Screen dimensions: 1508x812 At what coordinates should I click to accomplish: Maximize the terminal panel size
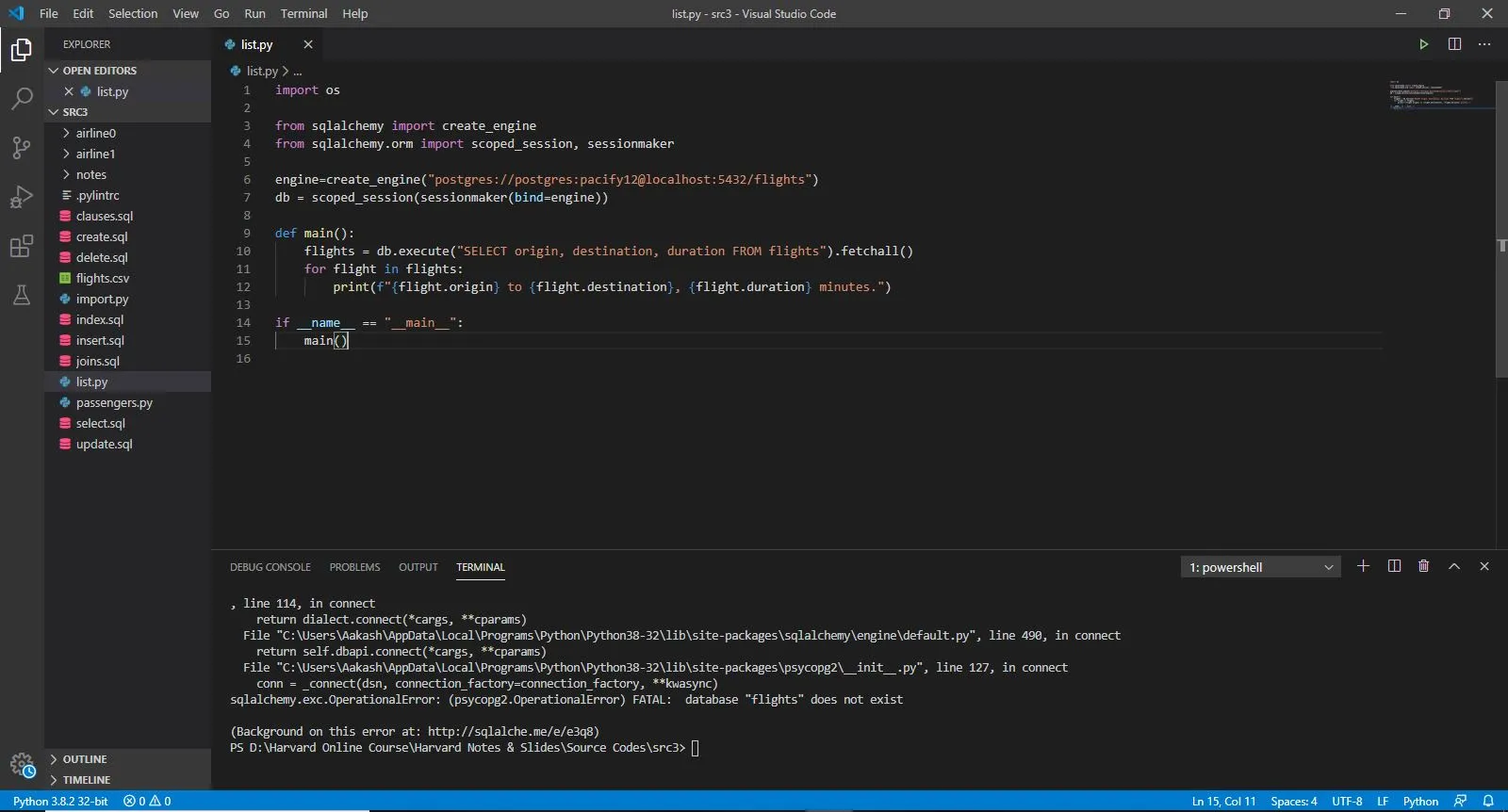pyautogui.click(x=1454, y=566)
